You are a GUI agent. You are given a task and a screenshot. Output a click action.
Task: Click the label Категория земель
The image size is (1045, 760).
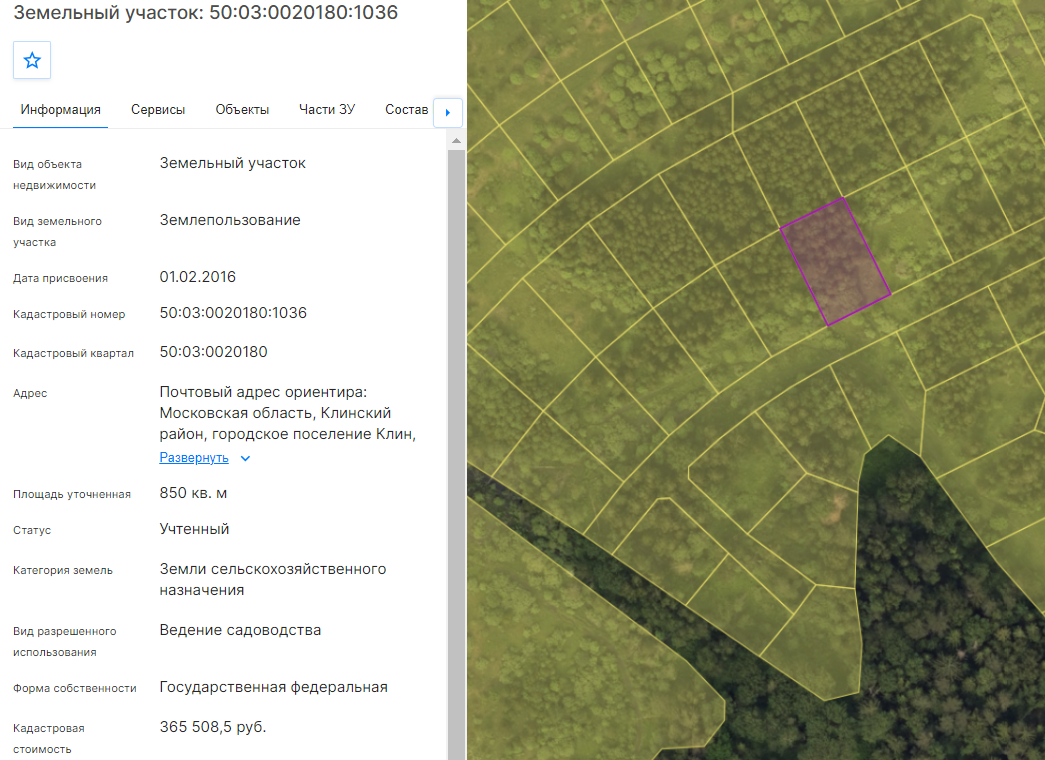63,570
